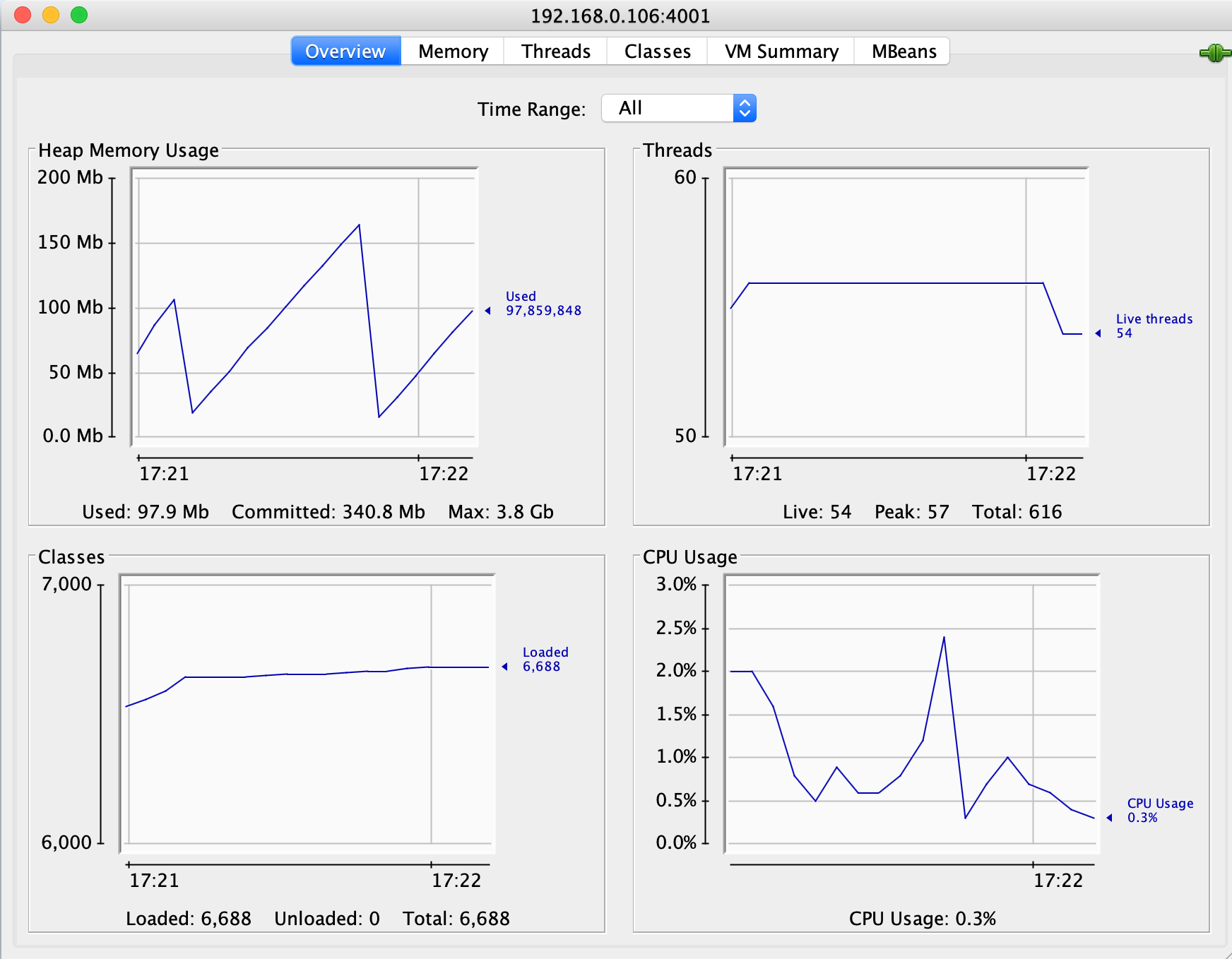Click the Heap Memory Usage chart
This screenshot has height=959, width=1232.
click(x=305, y=307)
